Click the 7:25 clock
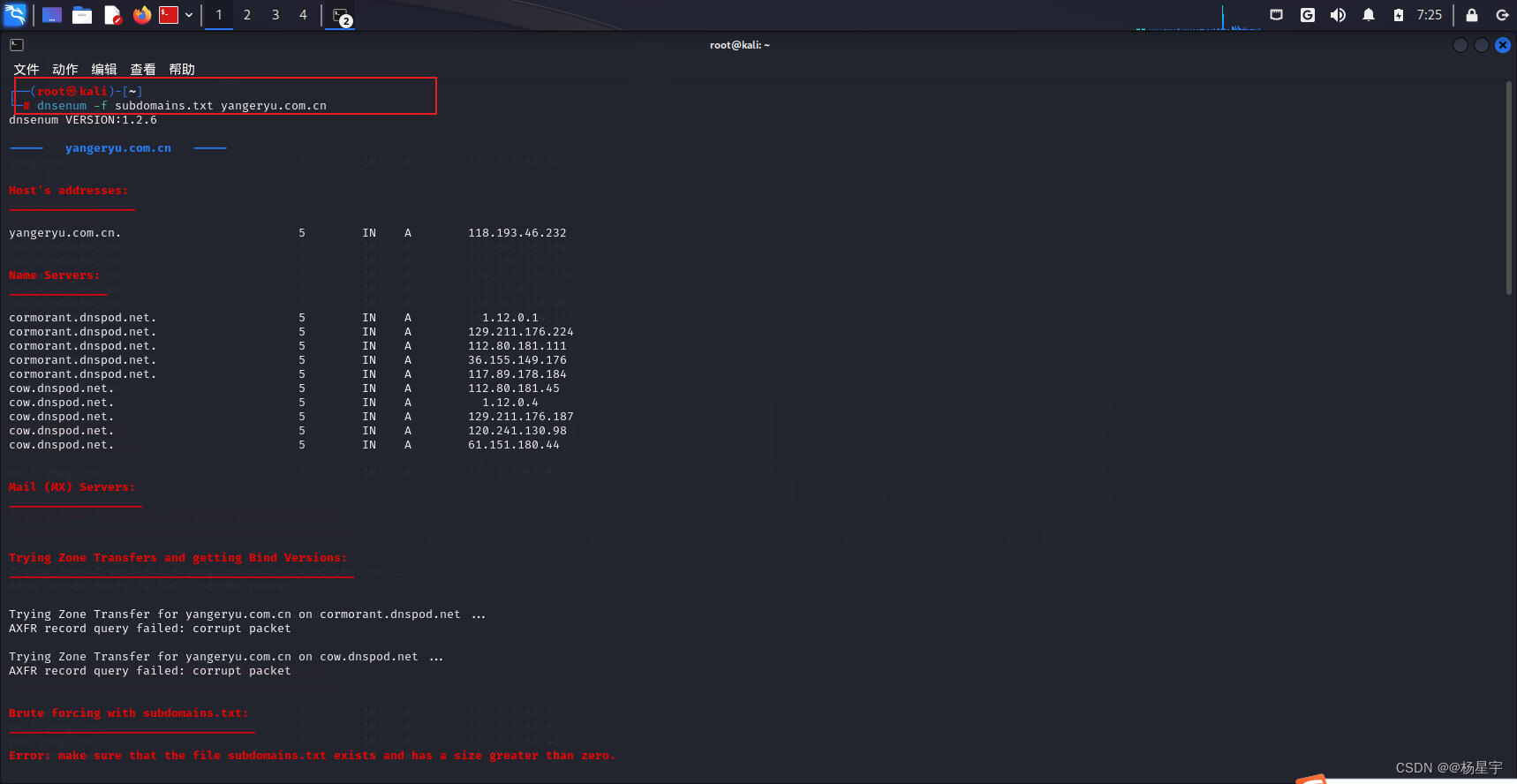Screen dimensions: 1517x784 (1430, 15)
